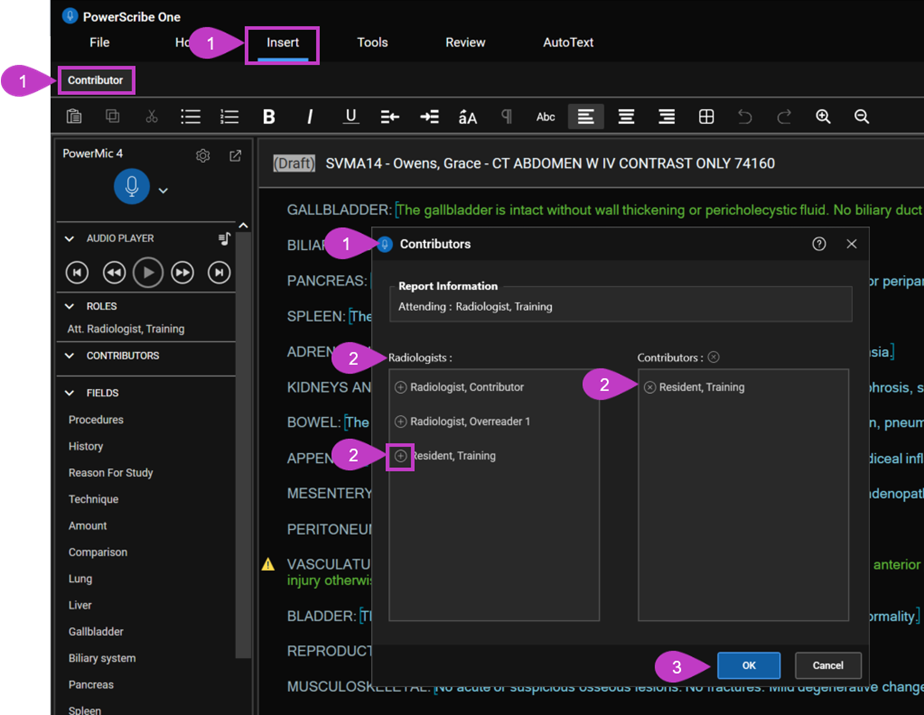Add Radiologist, Overreader 1 with plus icon
This screenshot has height=715, width=924.
401,421
